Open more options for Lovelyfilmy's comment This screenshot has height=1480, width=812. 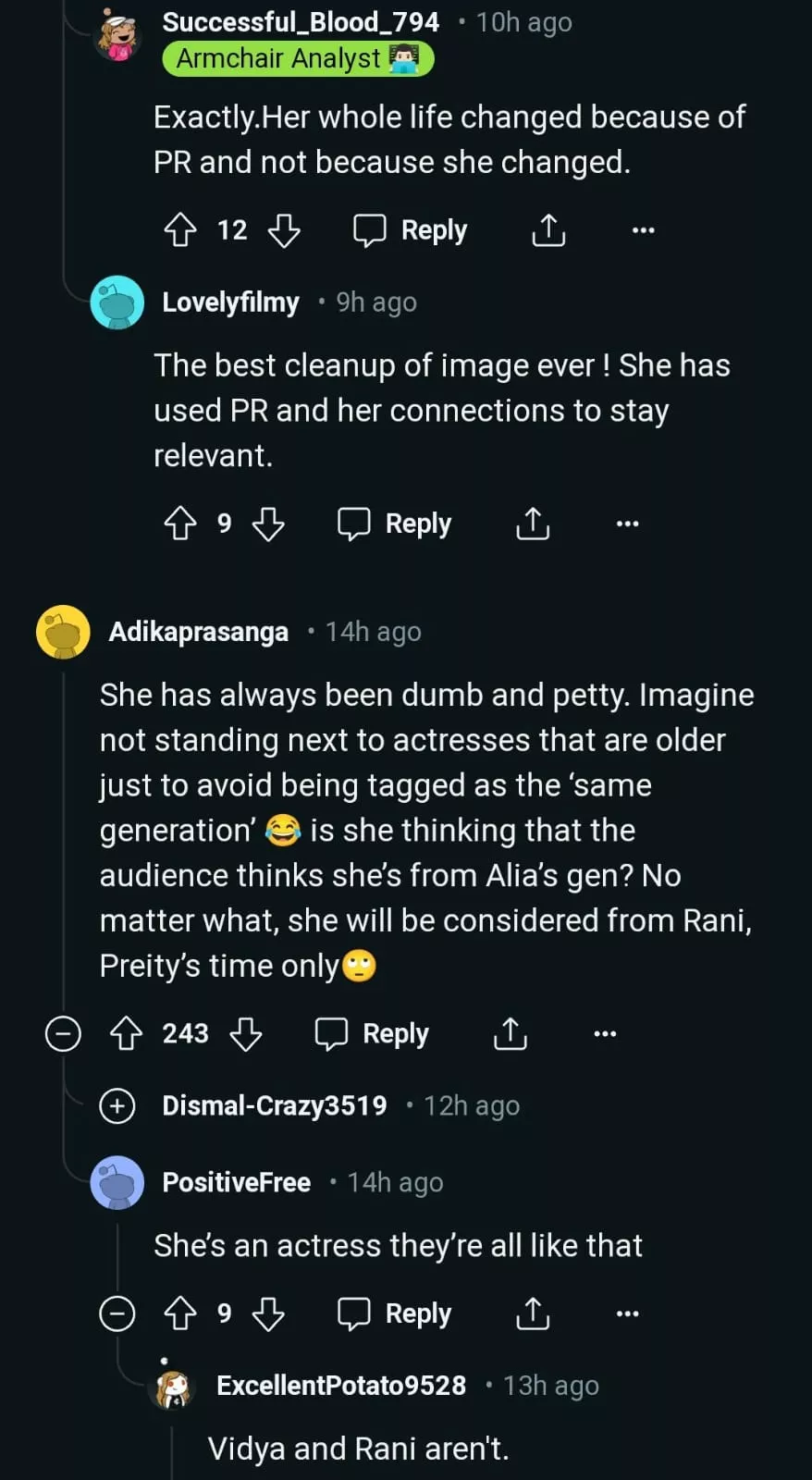(627, 524)
